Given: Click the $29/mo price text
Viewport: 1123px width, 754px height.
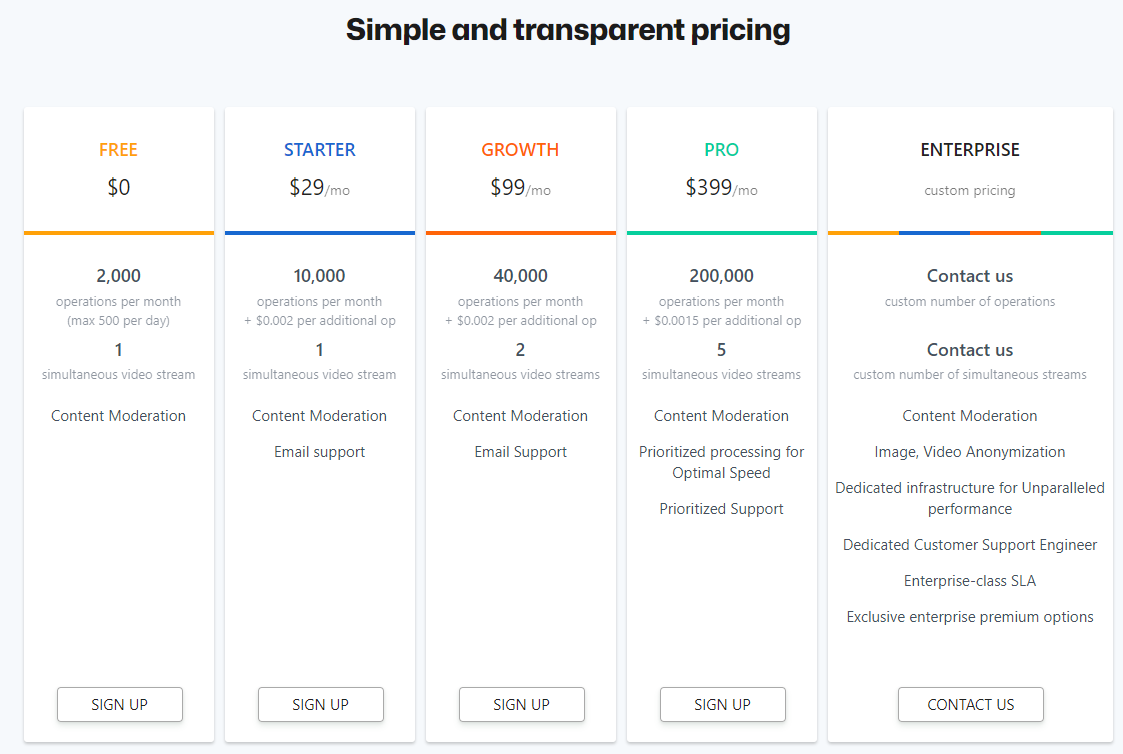Looking at the screenshot, I should coord(319,187).
